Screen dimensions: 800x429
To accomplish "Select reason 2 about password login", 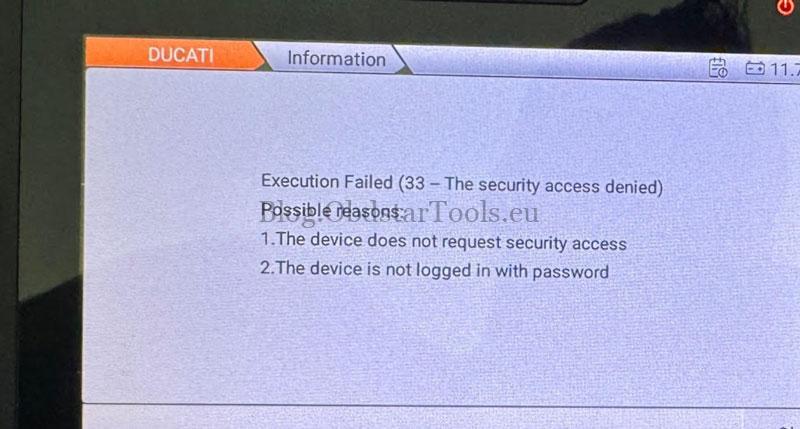I will point(434,269).
